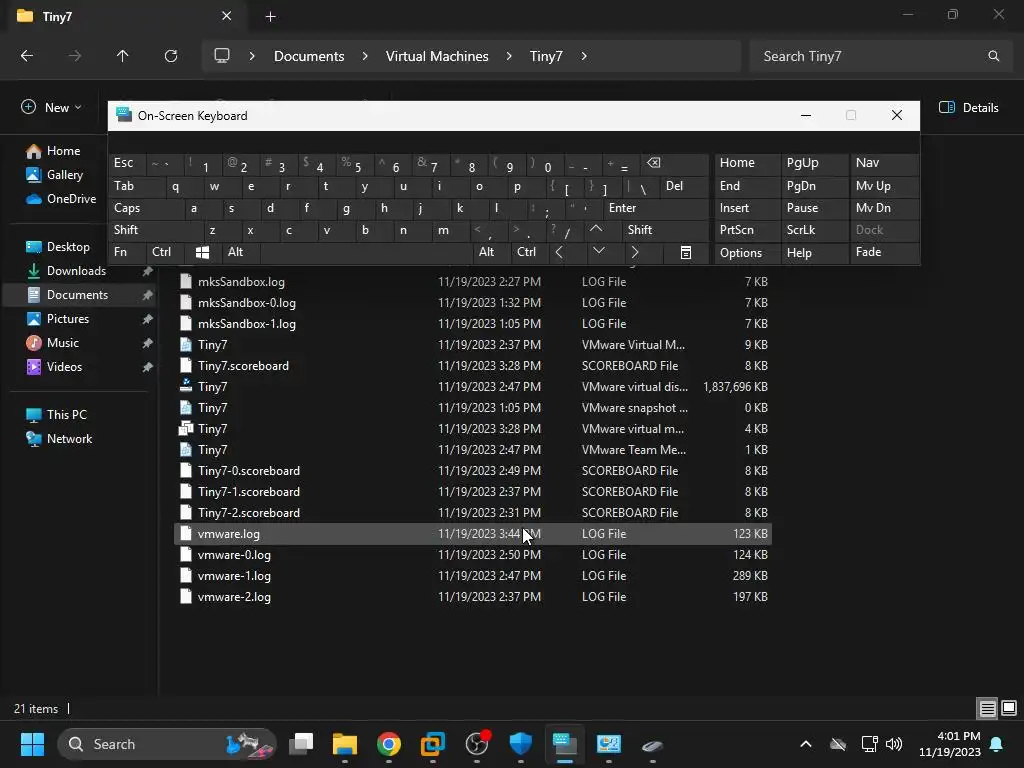The image size is (1024, 768).
Task: Open VMware Workstation from the taskbar
Action: (432, 744)
